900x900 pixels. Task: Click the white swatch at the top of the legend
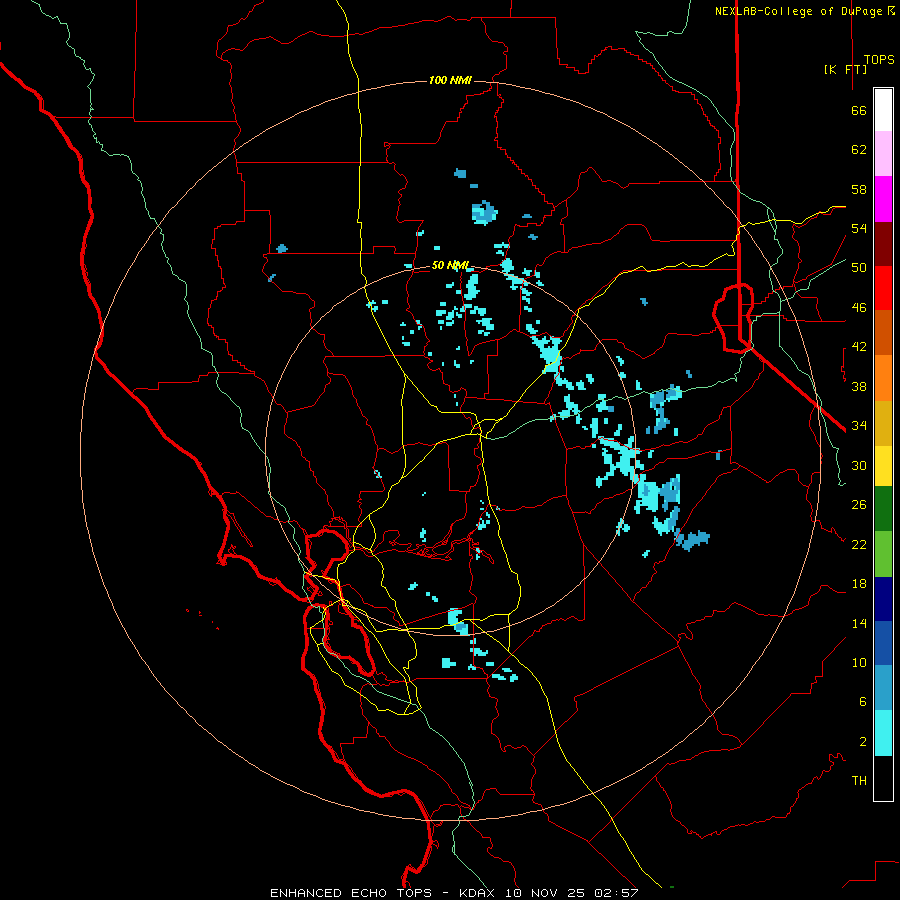tap(883, 110)
